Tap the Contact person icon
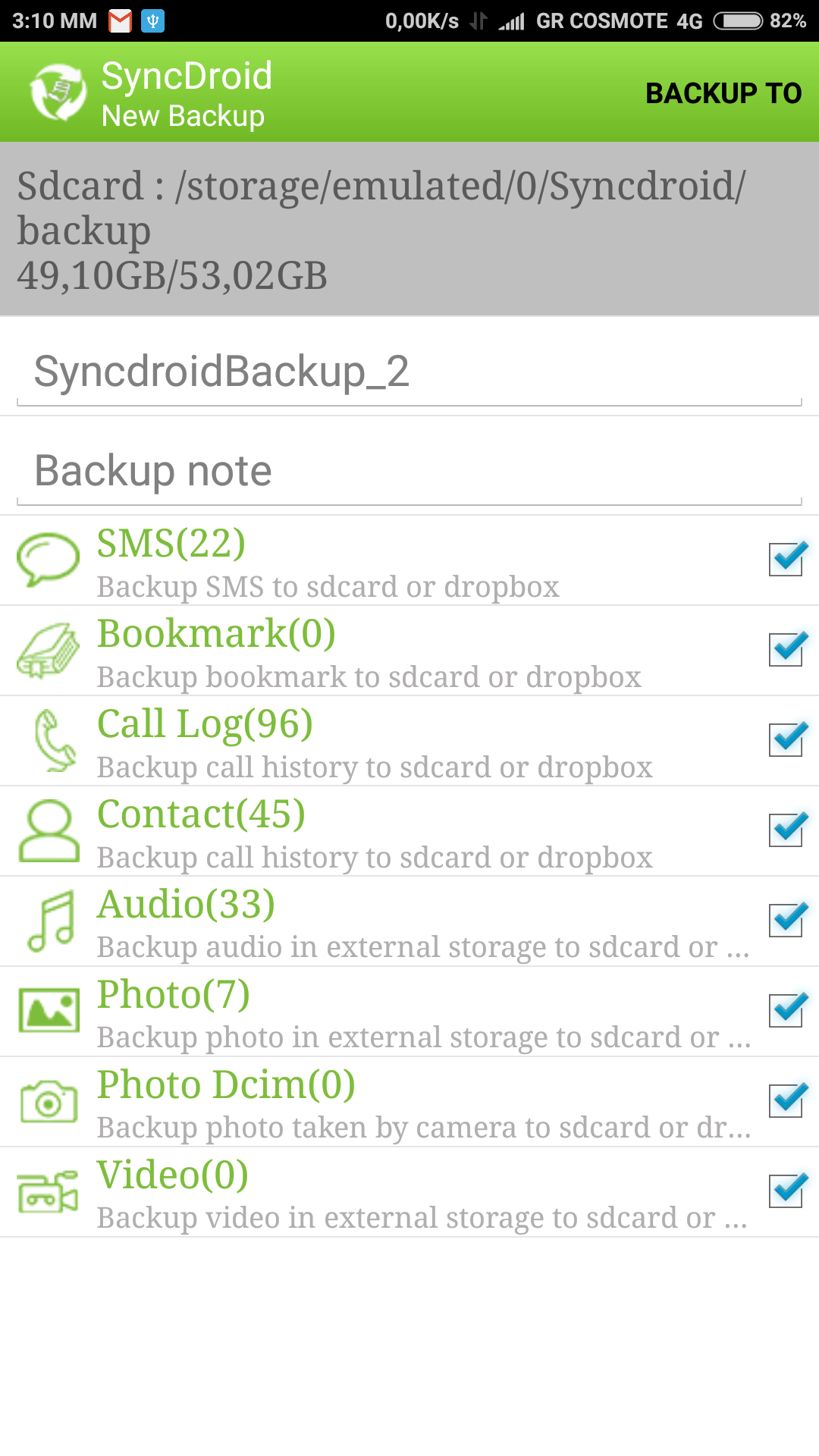819x1456 pixels. 49,830
